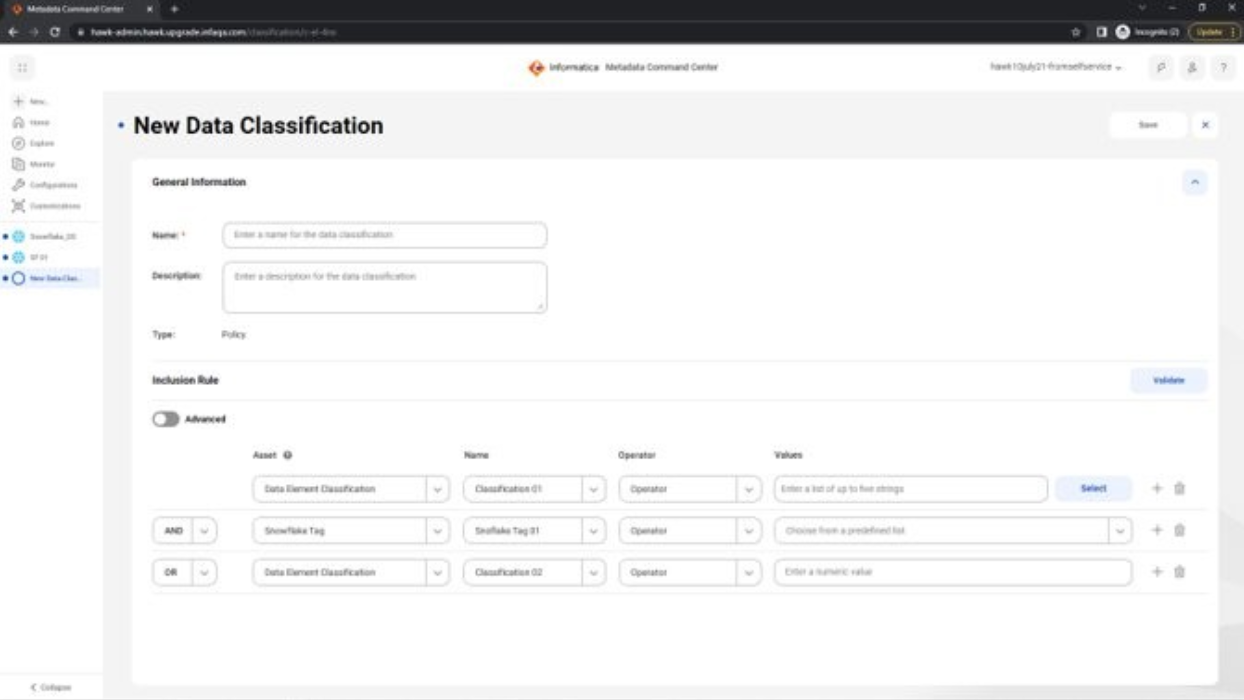This screenshot has height=700, width=1244.
Task: Click the Select button for values
Action: (1093, 489)
